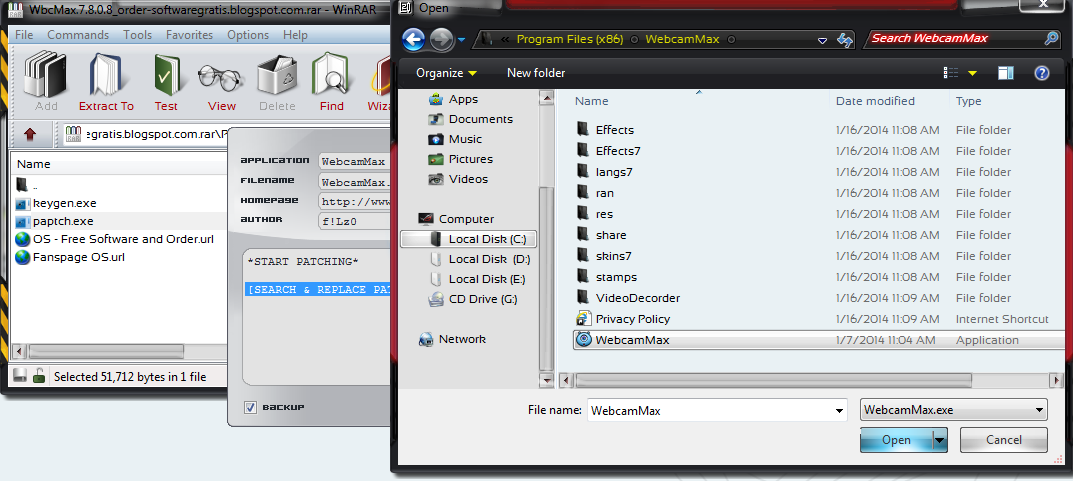Open Help with the question mark icon

(1041, 73)
